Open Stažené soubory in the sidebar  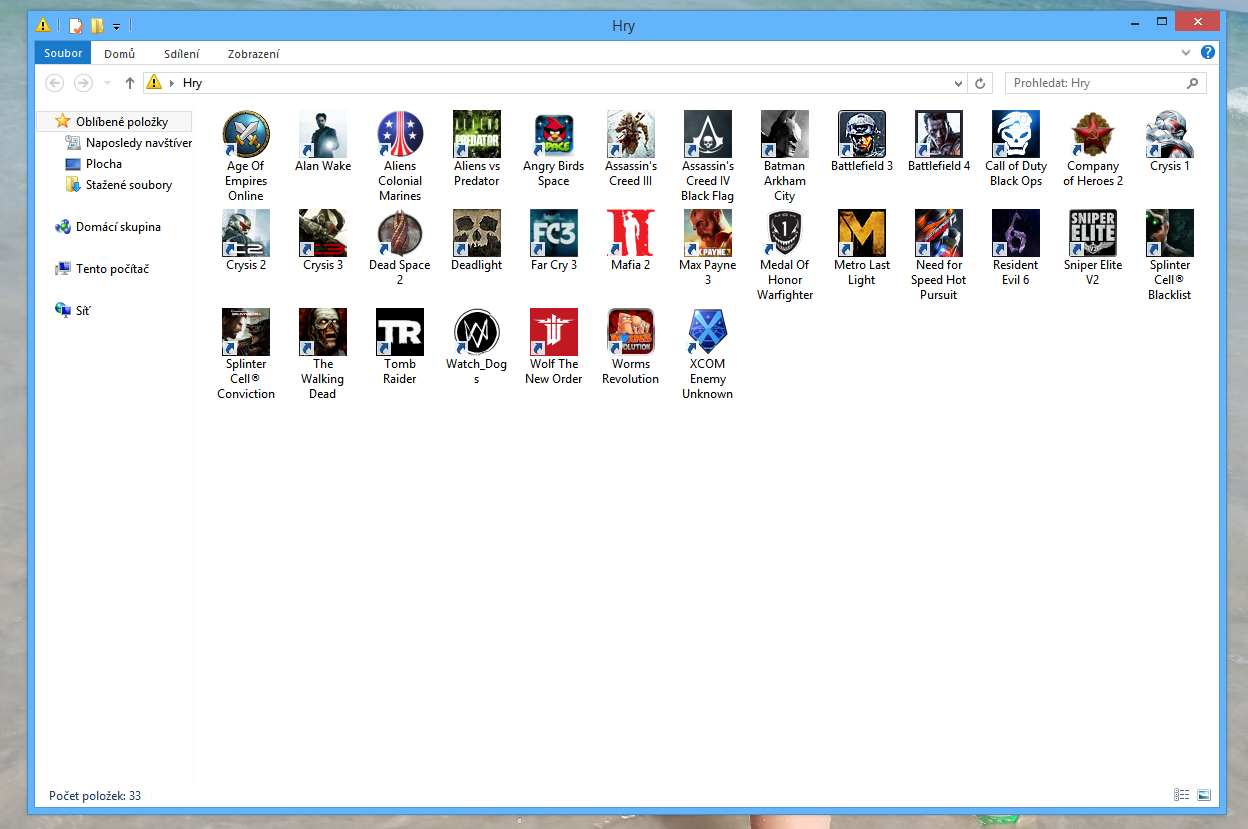(128, 185)
